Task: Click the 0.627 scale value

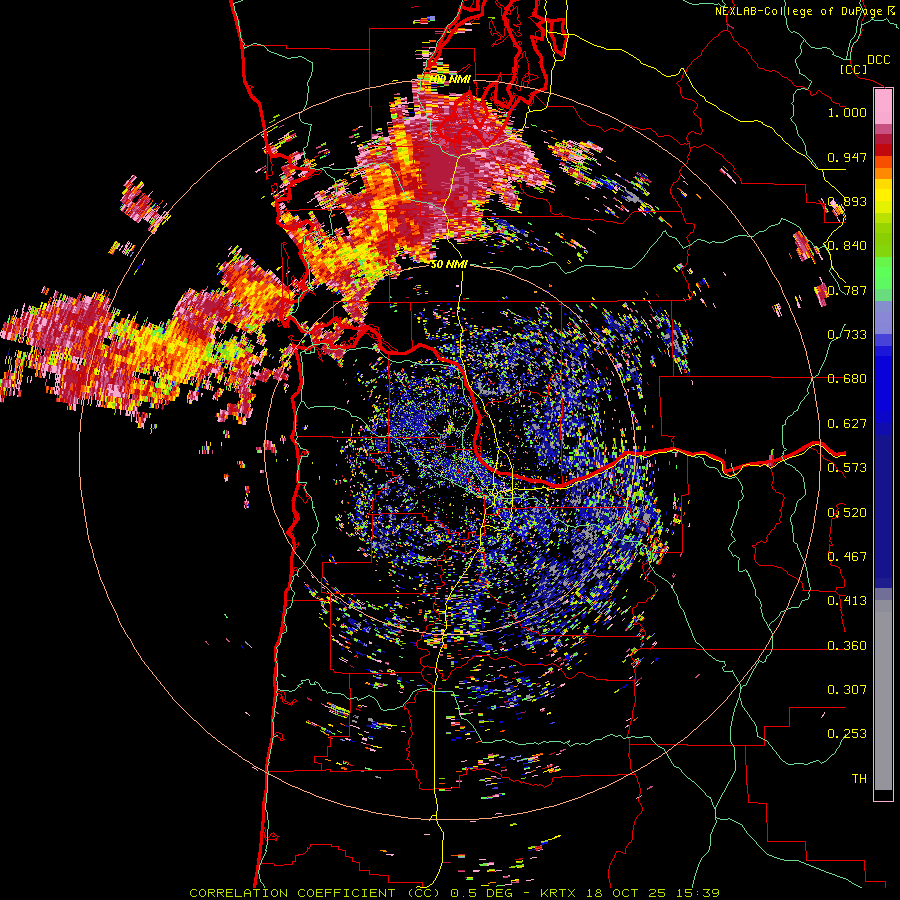Action: (847, 424)
